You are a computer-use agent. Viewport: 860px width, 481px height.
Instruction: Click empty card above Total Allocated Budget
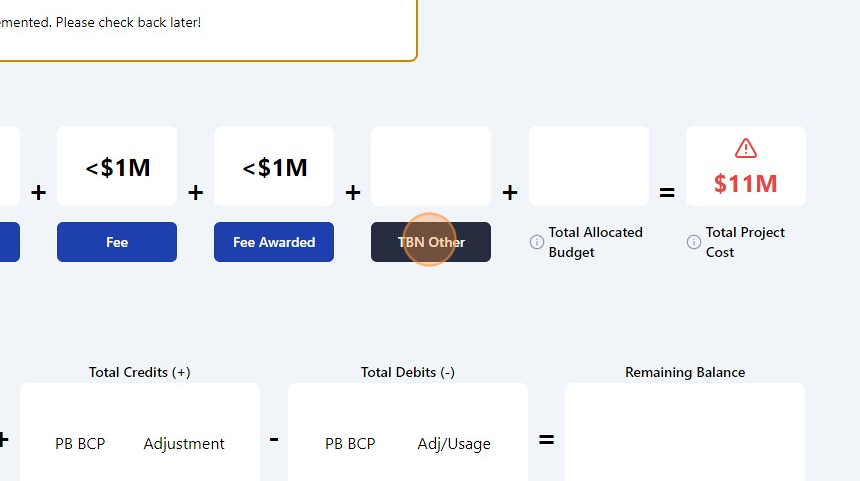[x=589, y=166]
